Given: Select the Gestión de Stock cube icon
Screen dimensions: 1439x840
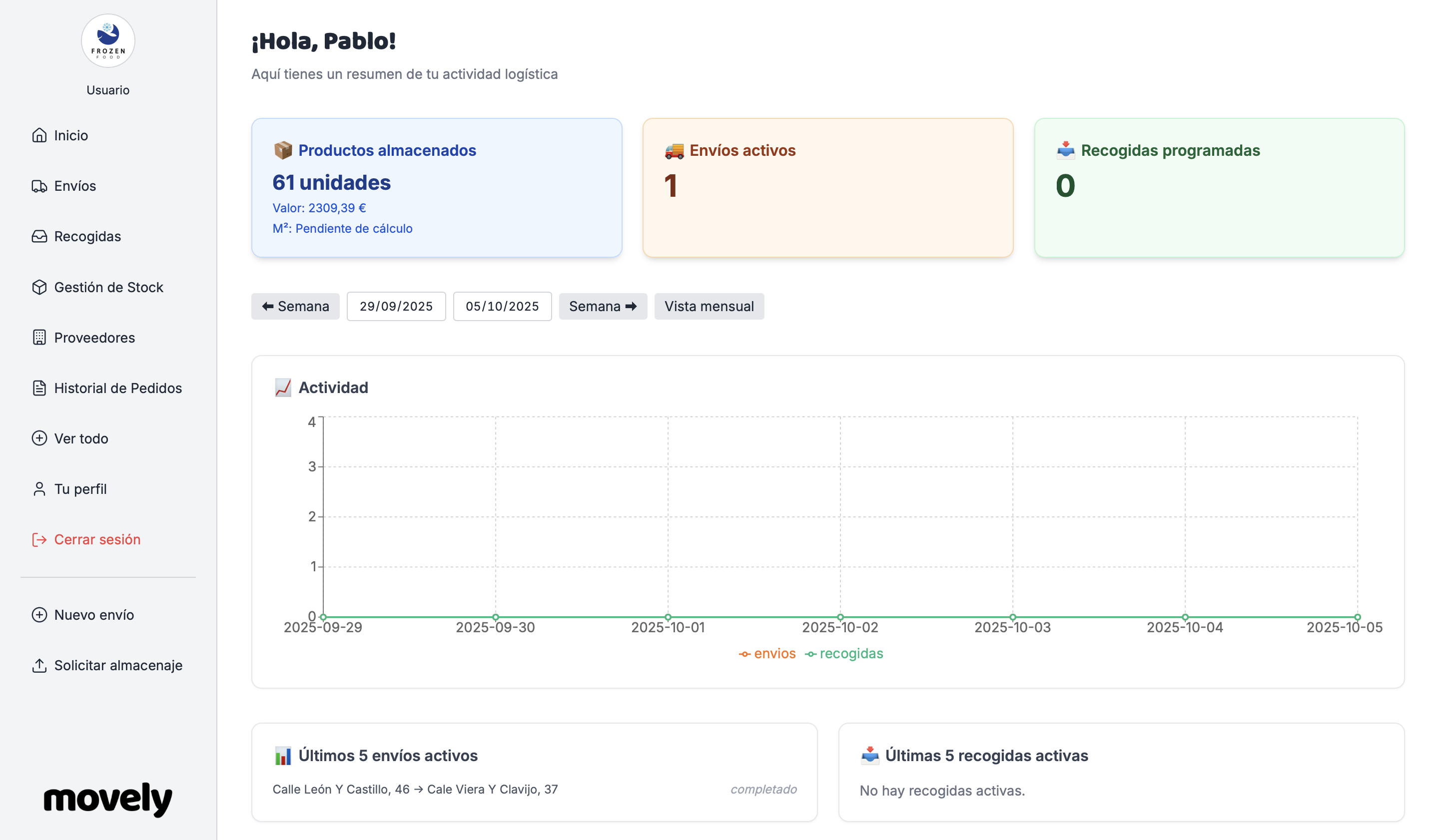Looking at the screenshot, I should point(39,287).
